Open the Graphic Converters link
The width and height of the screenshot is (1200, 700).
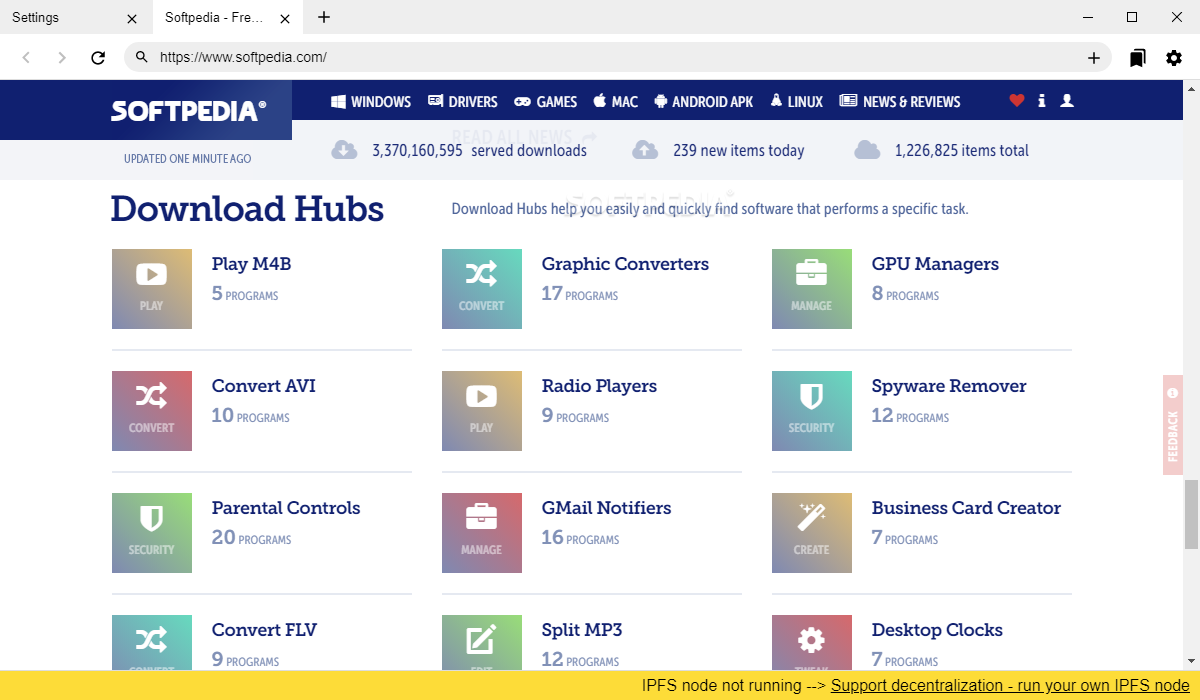(625, 264)
